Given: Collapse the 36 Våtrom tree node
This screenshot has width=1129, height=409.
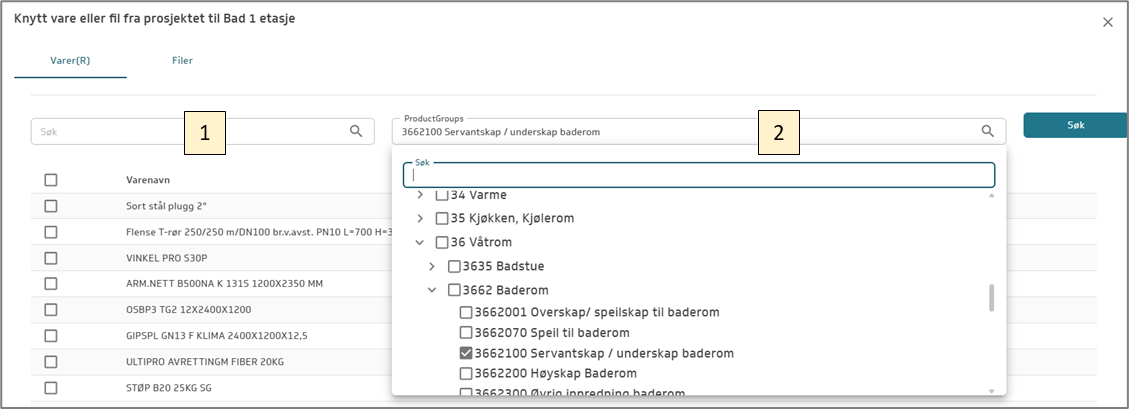Looking at the screenshot, I should tap(420, 242).
